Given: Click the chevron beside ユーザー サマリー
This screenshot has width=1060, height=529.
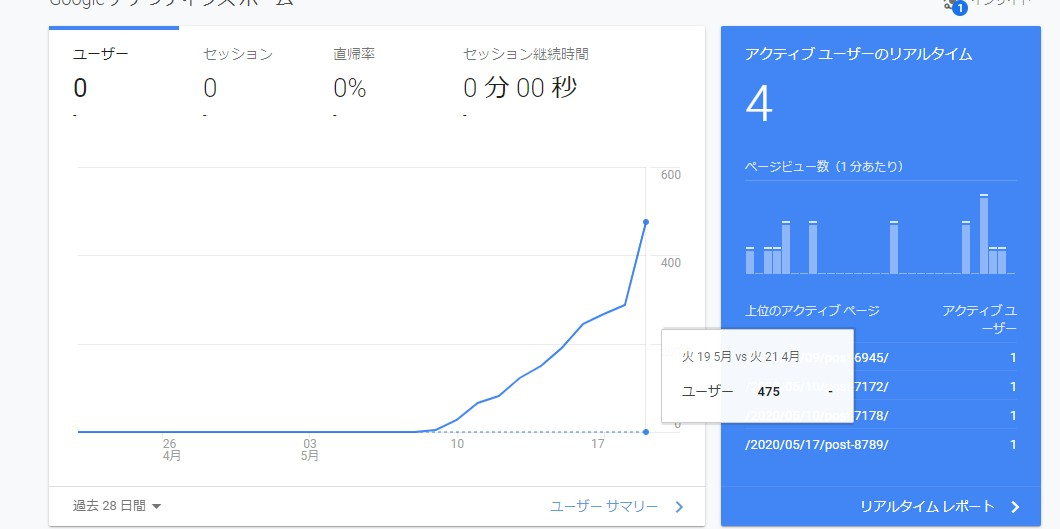Looking at the screenshot, I should tap(679, 507).
